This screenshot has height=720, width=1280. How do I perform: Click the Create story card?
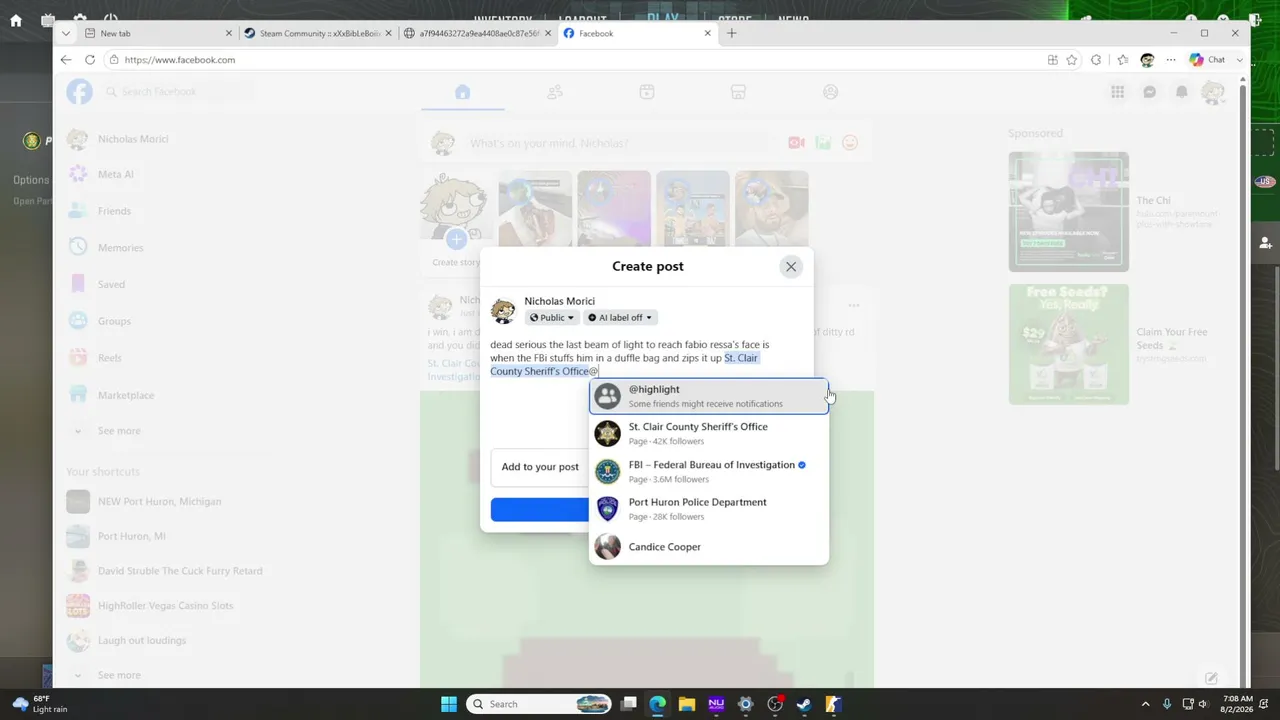click(x=456, y=221)
